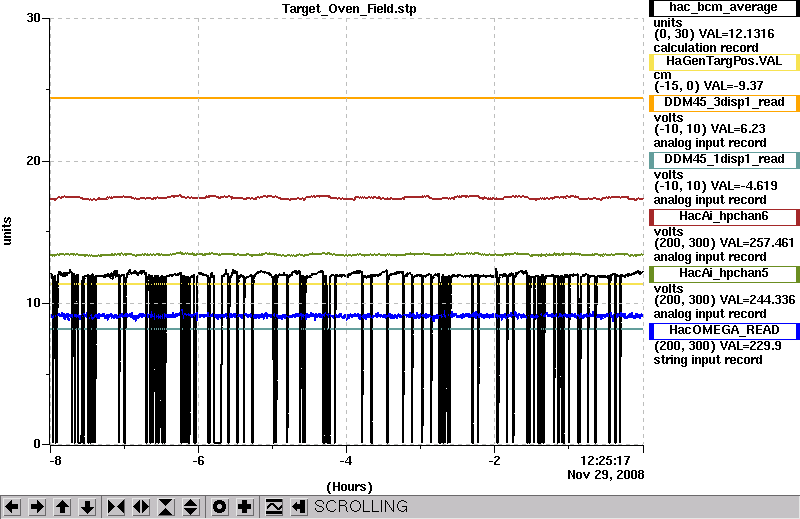Click the 'Nov 29, 2008' date label

pos(606,475)
